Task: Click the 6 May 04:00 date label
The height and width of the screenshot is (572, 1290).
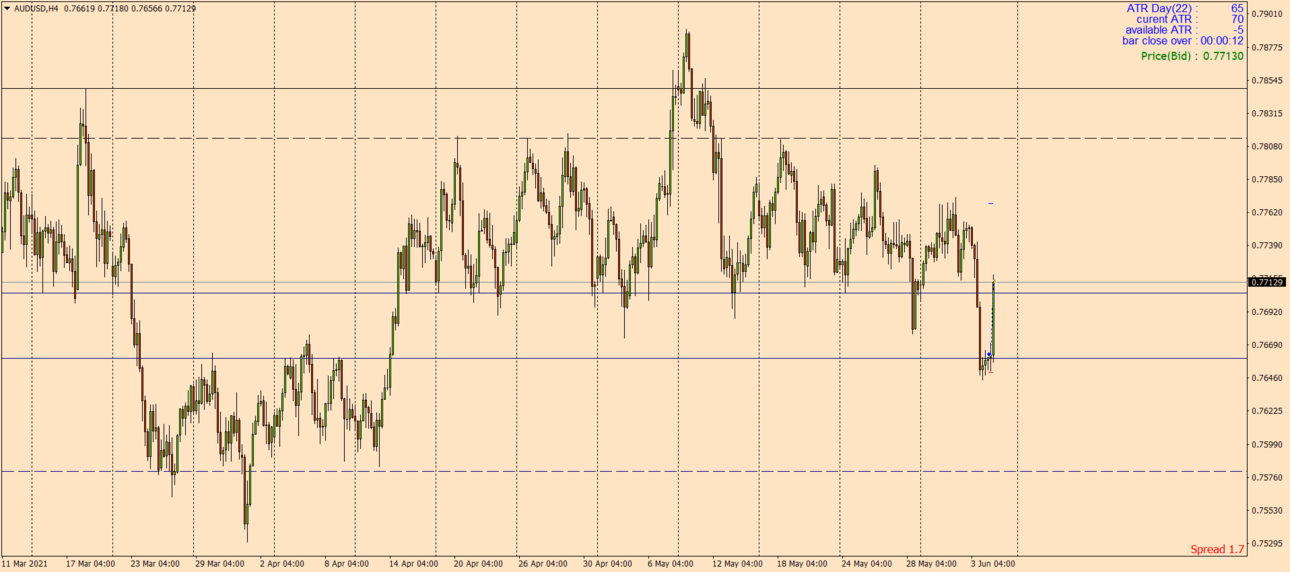Action: [x=673, y=564]
